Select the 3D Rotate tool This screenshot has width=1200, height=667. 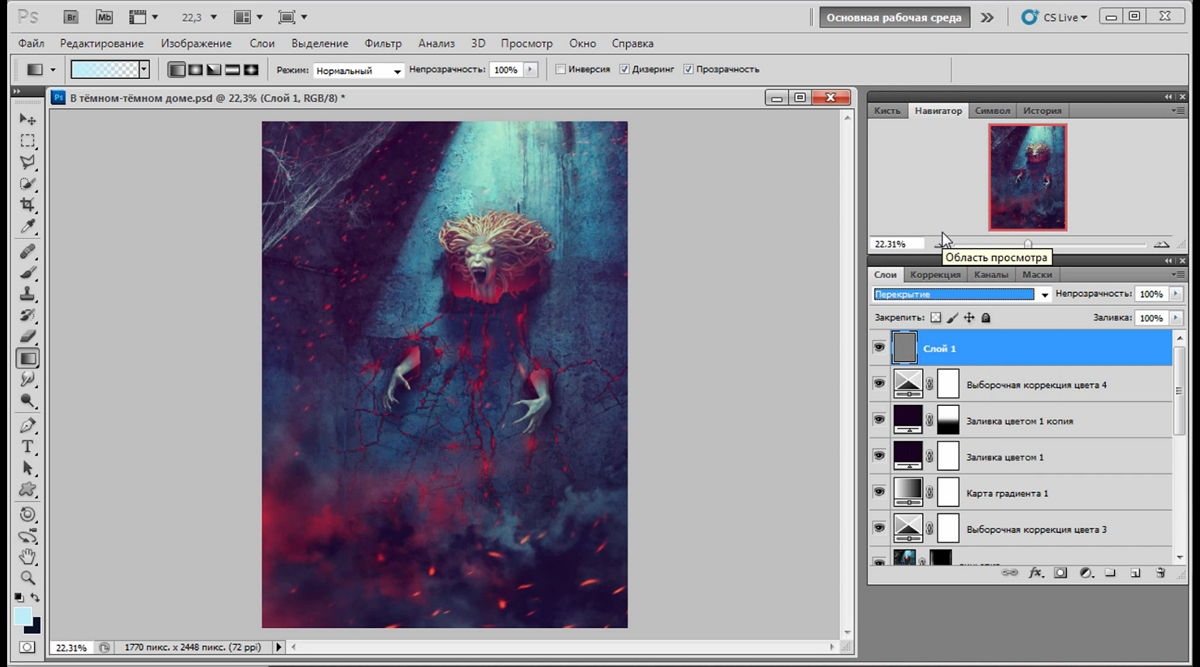point(28,514)
